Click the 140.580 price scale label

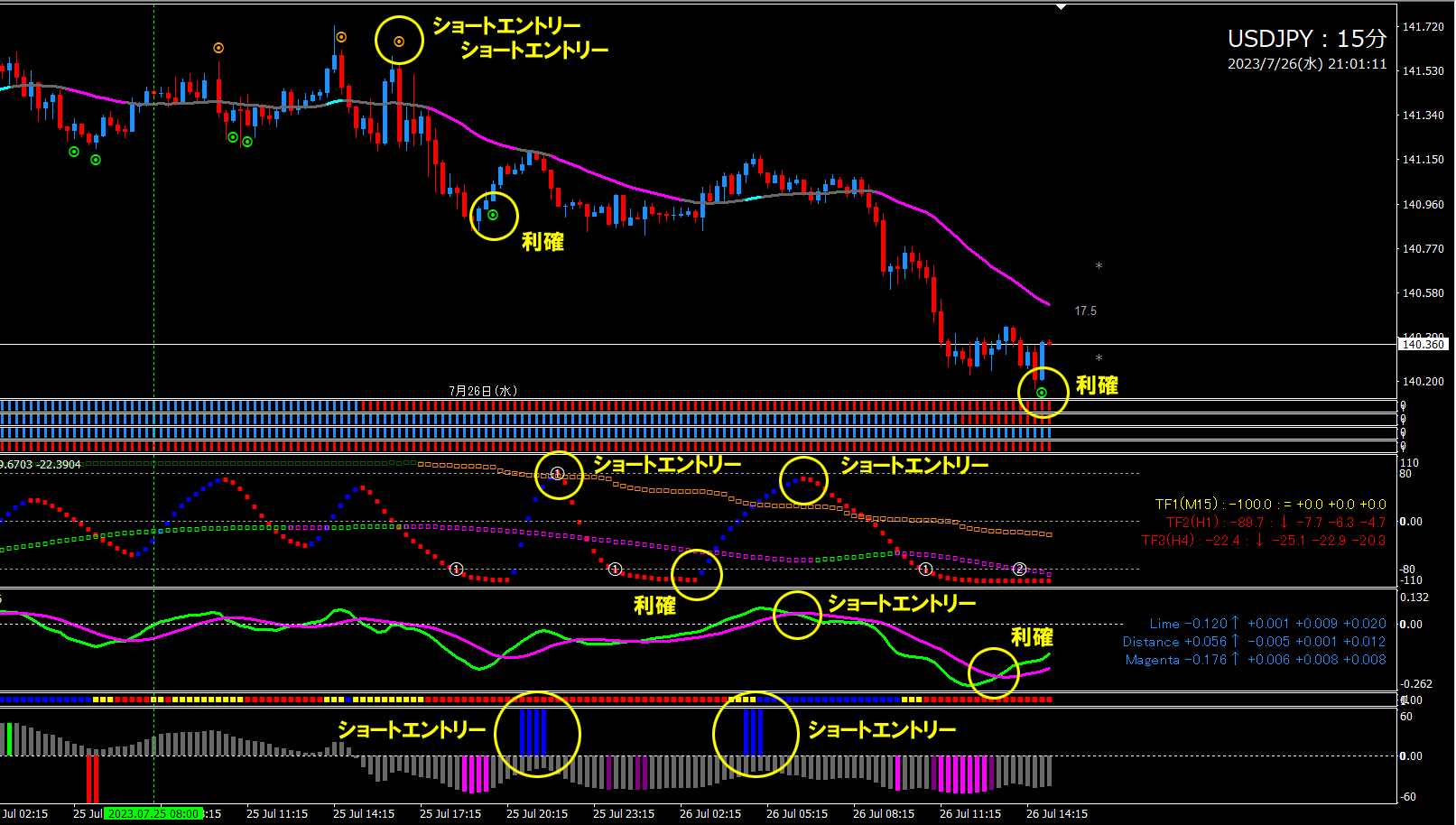coord(1424,292)
